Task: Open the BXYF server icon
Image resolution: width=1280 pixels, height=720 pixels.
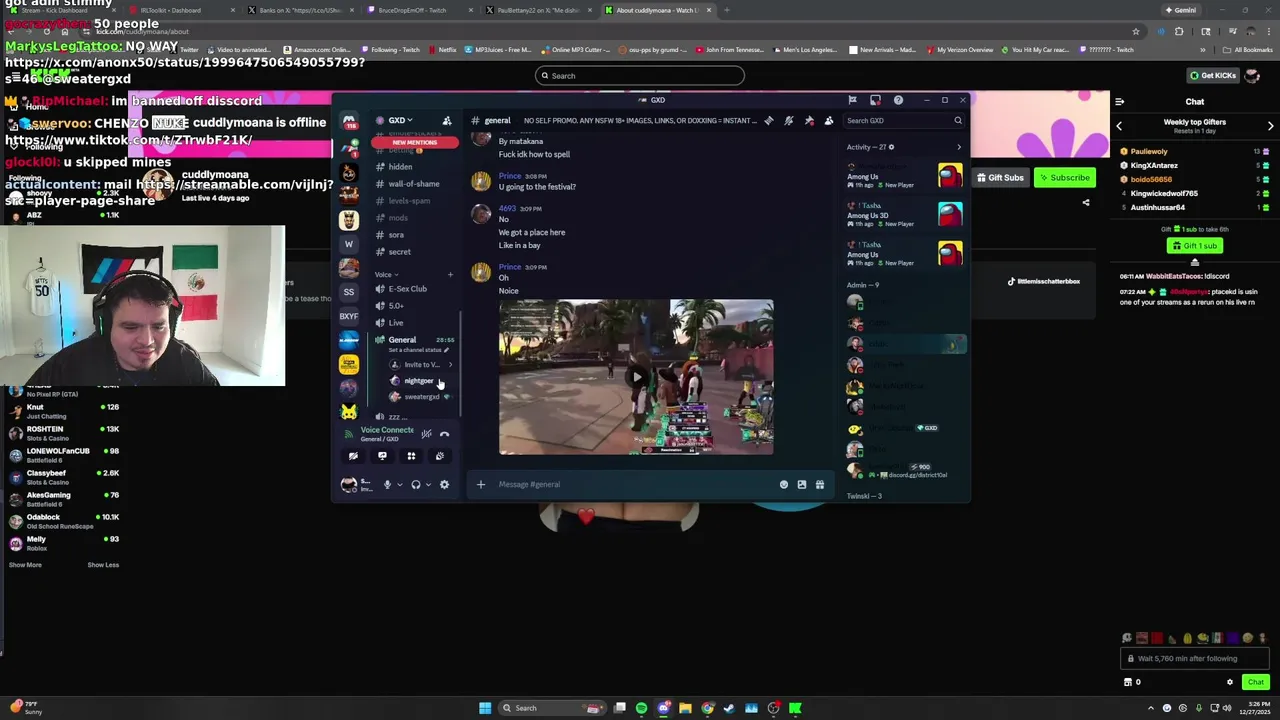Action: tap(349, 316)
